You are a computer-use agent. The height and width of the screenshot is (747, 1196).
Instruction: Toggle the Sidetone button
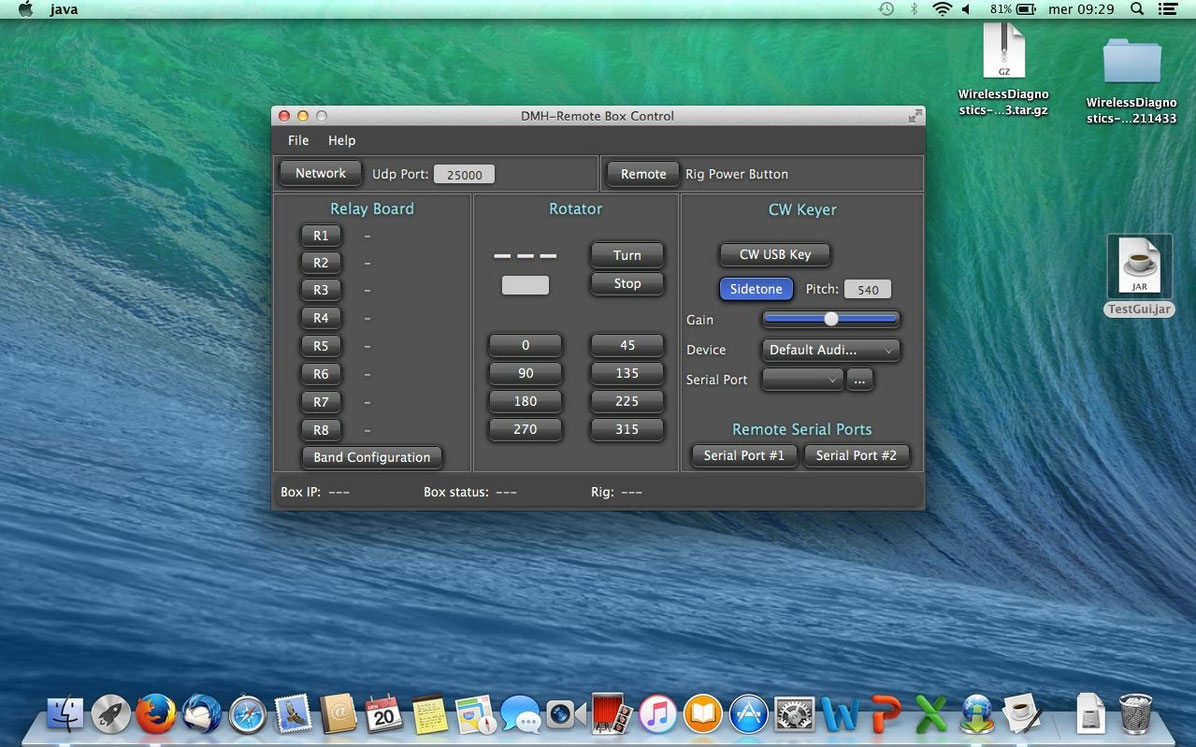click(x=755, y=289)
